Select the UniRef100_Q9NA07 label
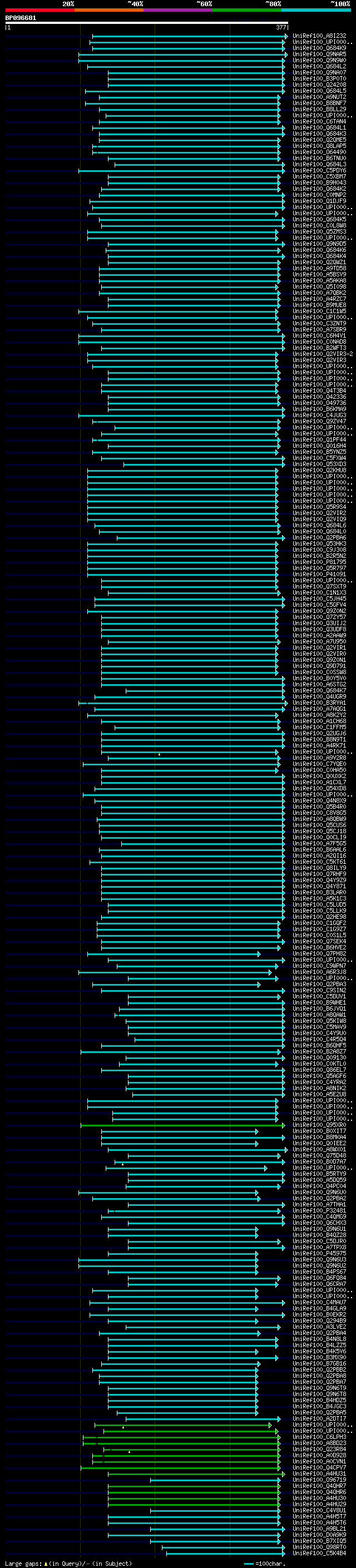The image size is (356, 1568). point(319,72)
